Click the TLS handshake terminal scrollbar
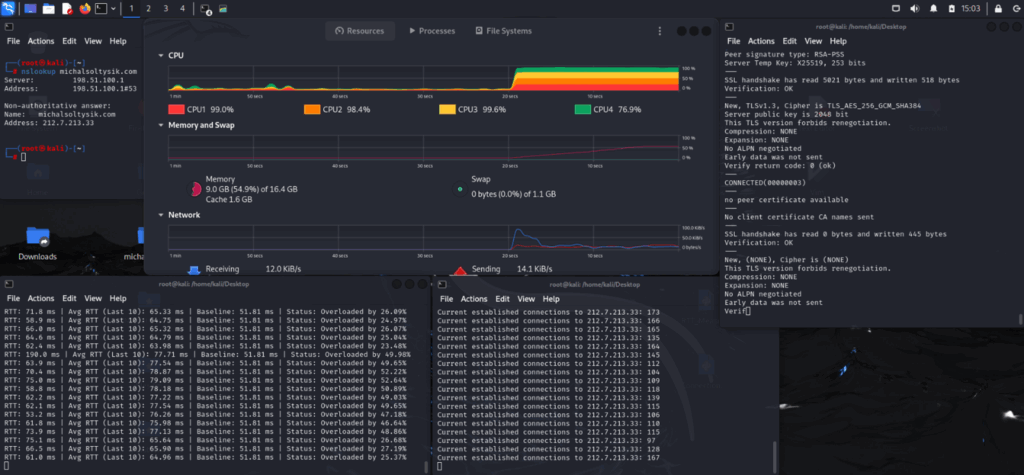Image resolution: width=1024 pixels, height=475 pixels. 1020,319
